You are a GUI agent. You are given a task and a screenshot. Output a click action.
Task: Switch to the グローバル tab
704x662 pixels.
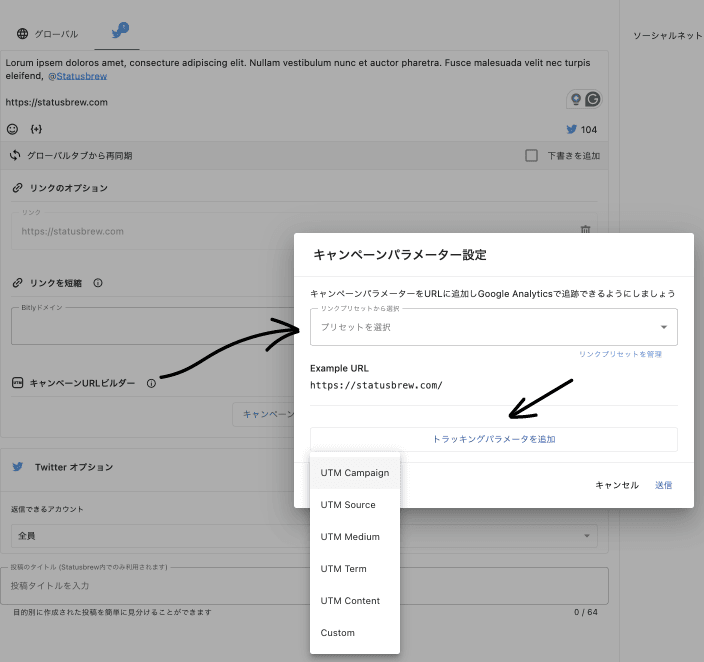coord(47,34)
